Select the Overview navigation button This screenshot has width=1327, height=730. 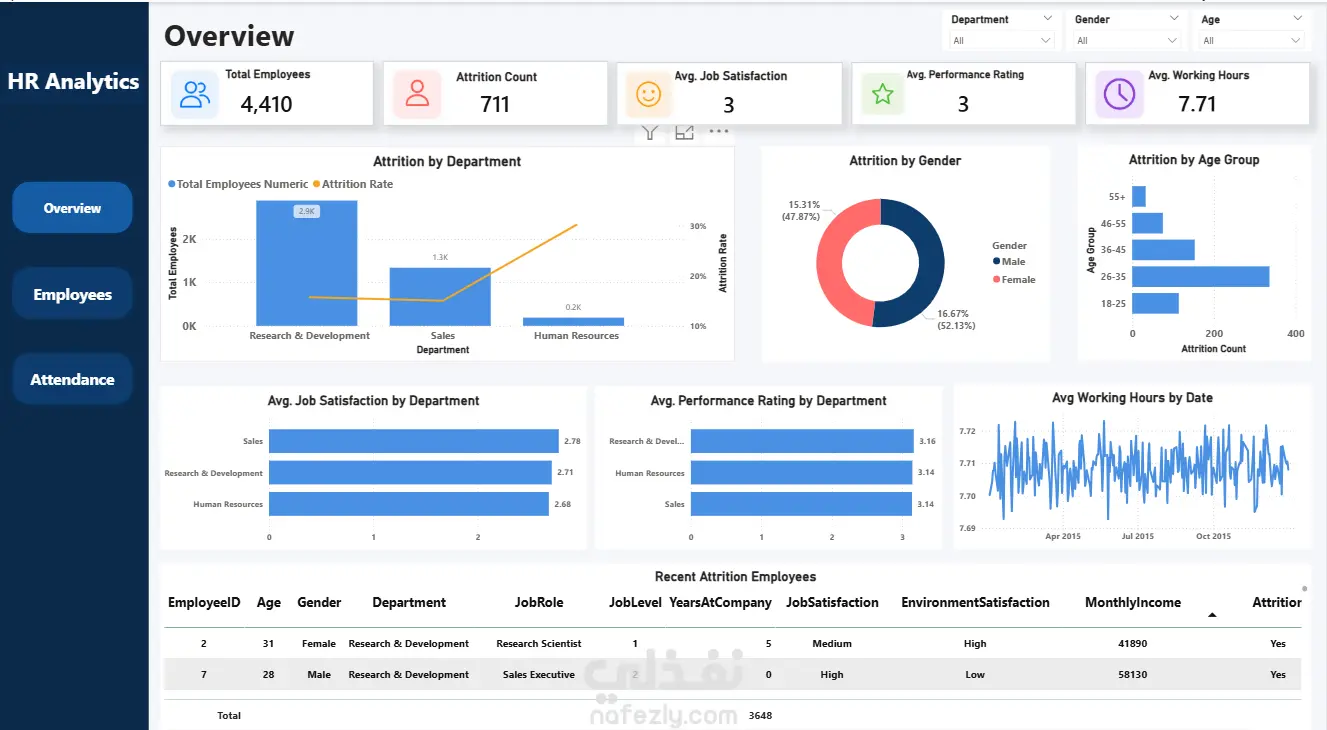(72, 208)
